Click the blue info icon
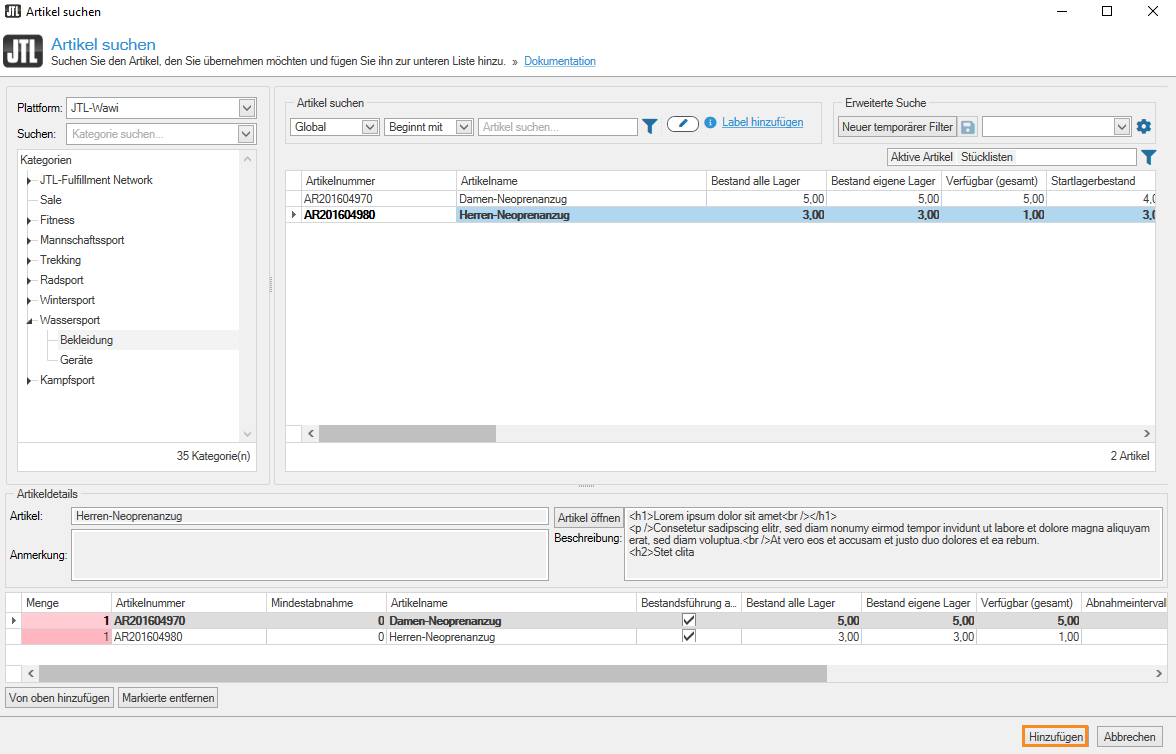Image resolution: width=1176 pixels, height=754 pixels. [711, 122]
